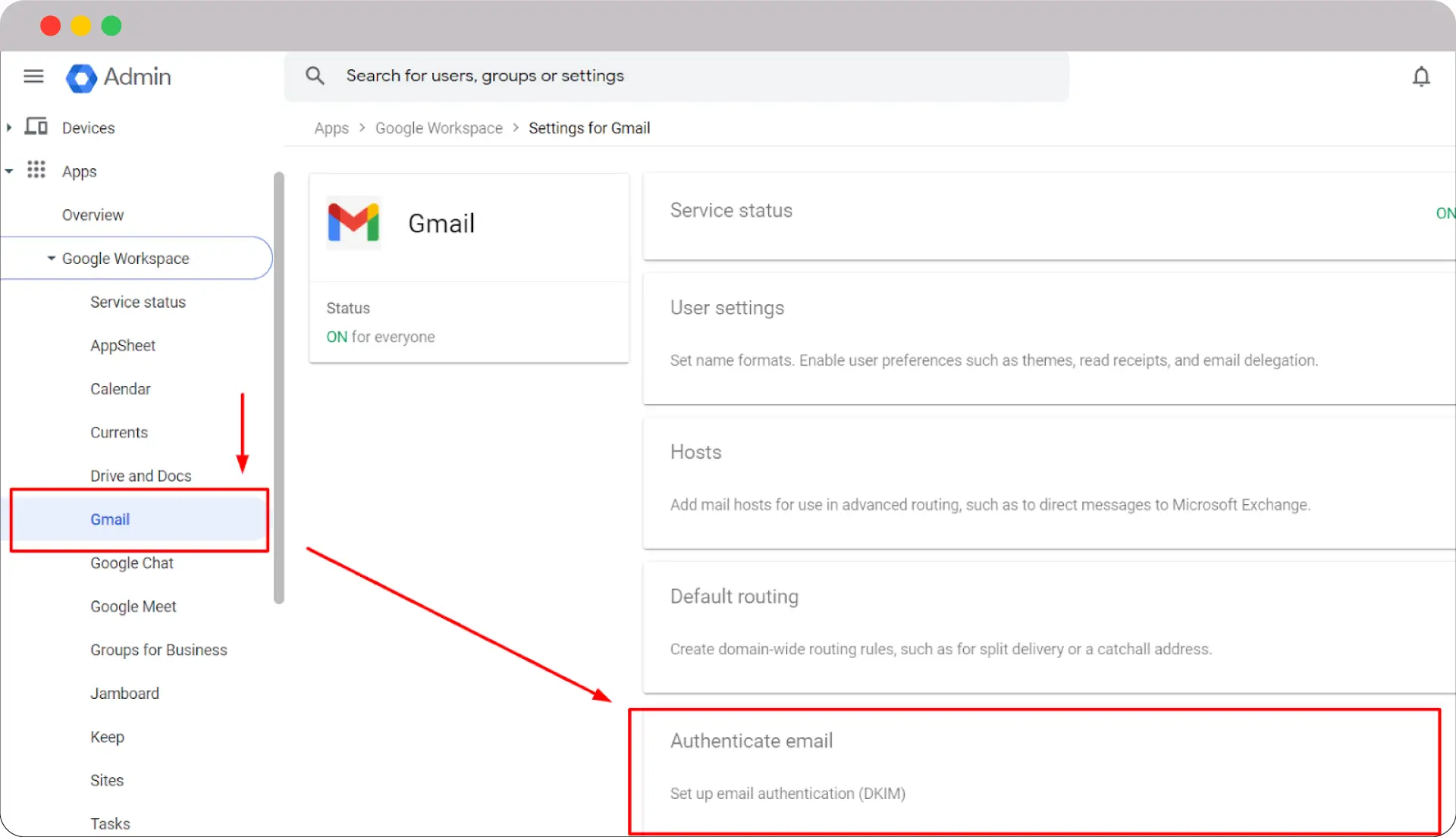Collapse the Apps sidebar section
The image size is (1456, 837).
click(x=9, y=171)
